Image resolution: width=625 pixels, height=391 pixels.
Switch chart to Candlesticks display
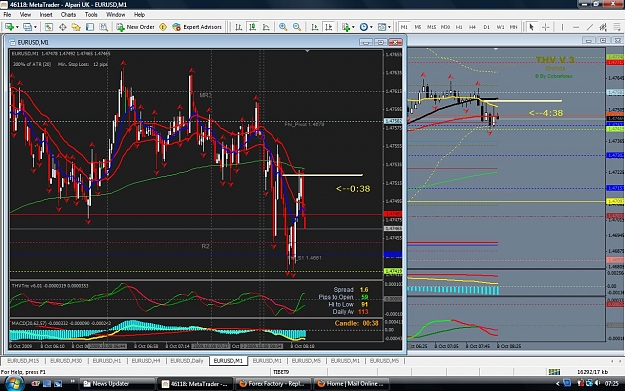coord(252,27)
